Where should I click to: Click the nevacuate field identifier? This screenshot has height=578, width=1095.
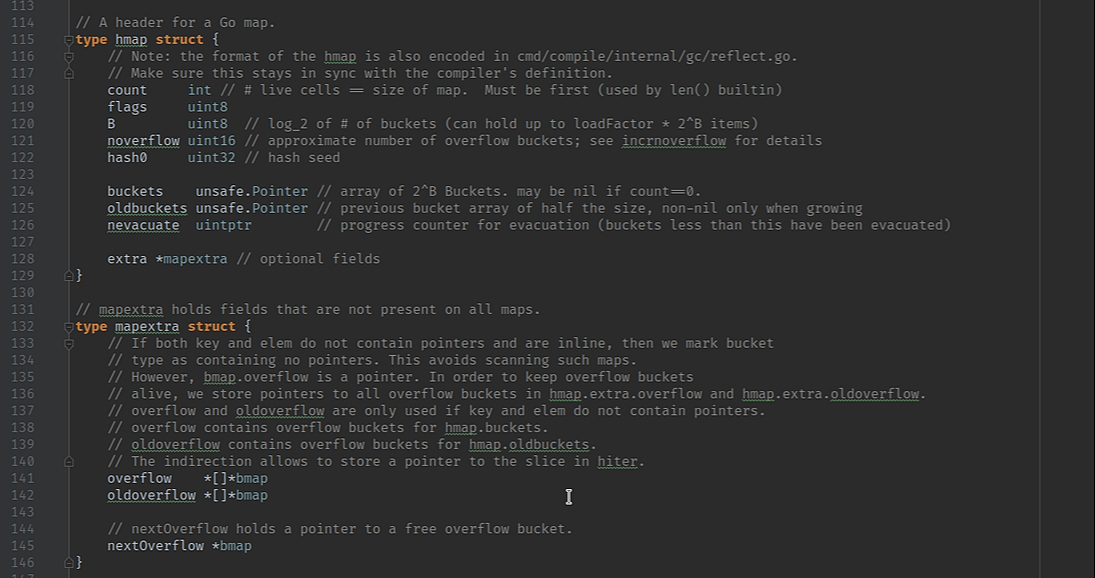(x=143, y=225)
